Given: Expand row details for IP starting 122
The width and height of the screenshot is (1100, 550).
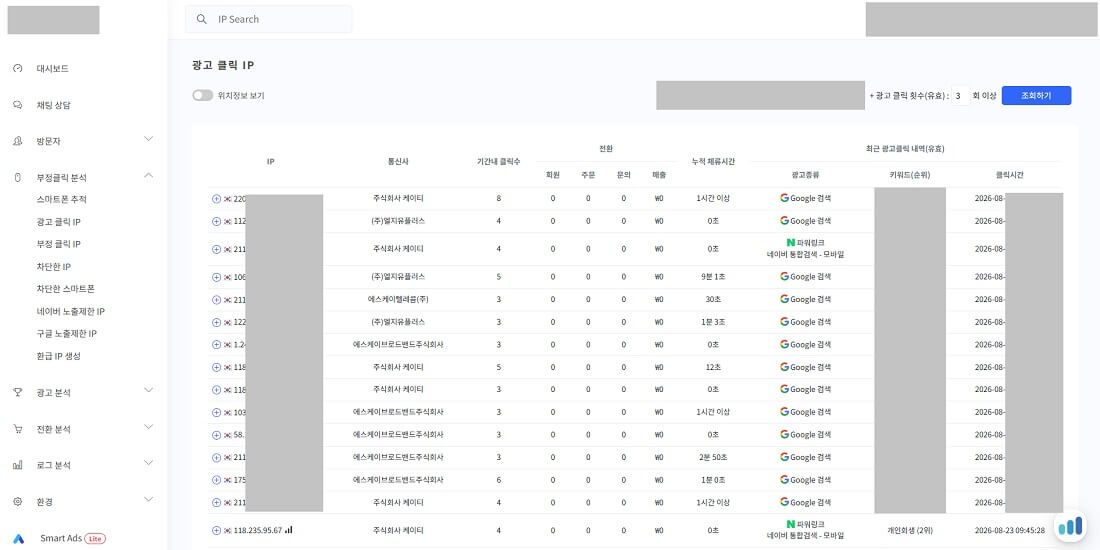Looking at the screenshot, I should 216,323.
